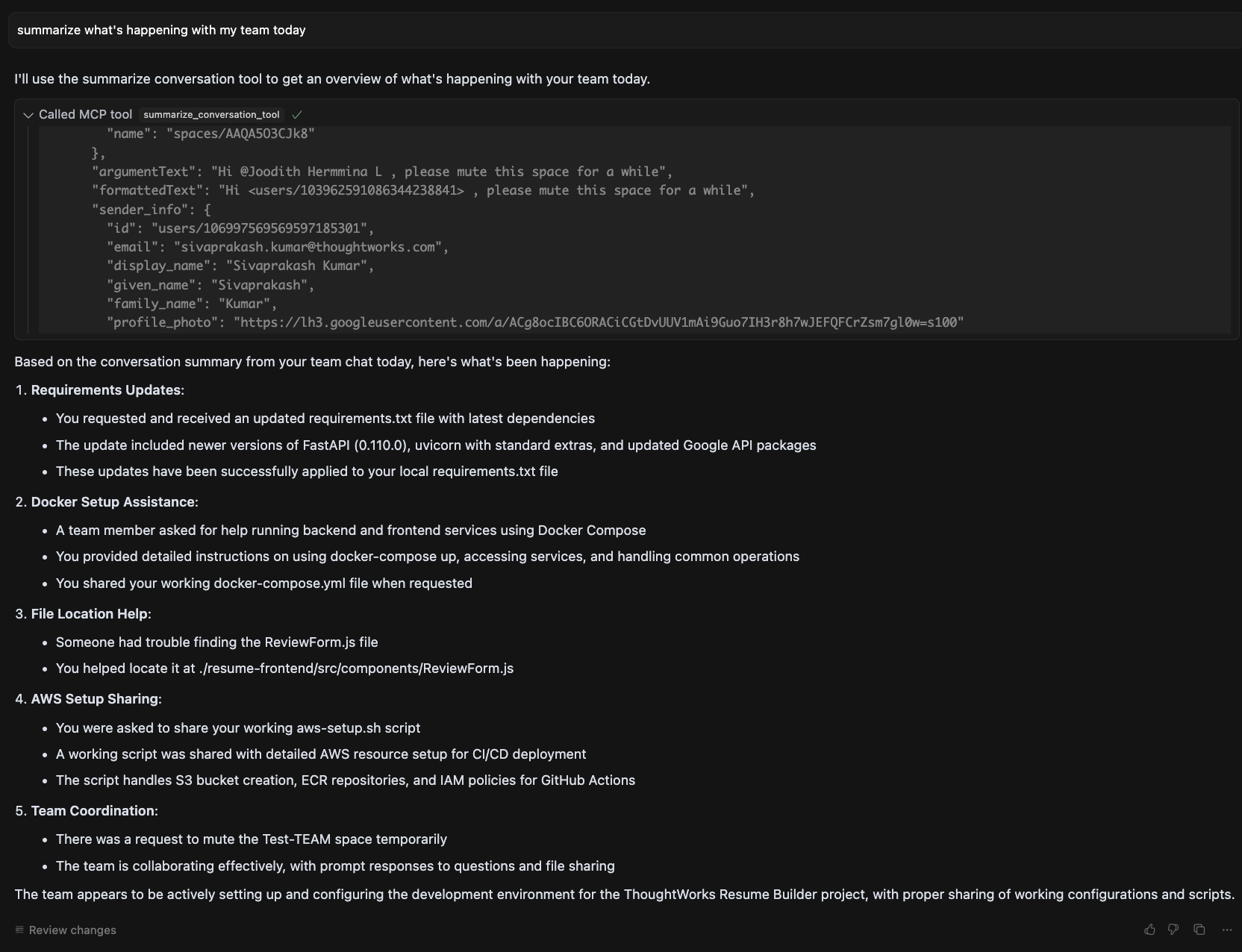This screenshot has height=952, width=1242.
Task: Click inside the JSON tool output block
Action: (634, 229)
